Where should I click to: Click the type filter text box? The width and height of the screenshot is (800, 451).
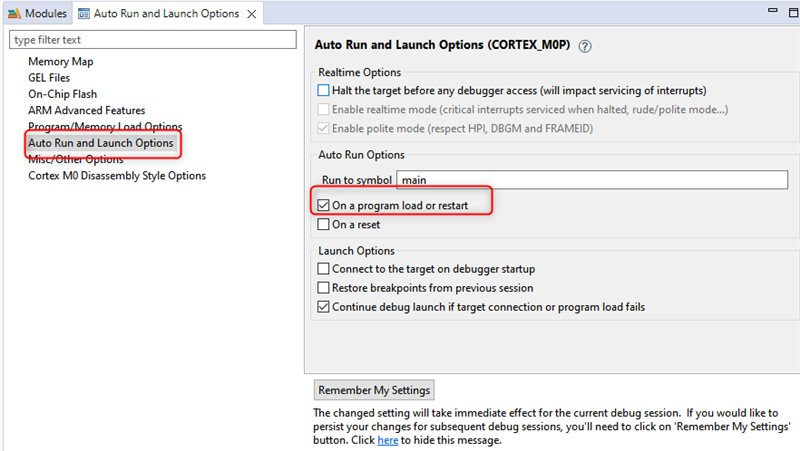[x=153, y=40]
